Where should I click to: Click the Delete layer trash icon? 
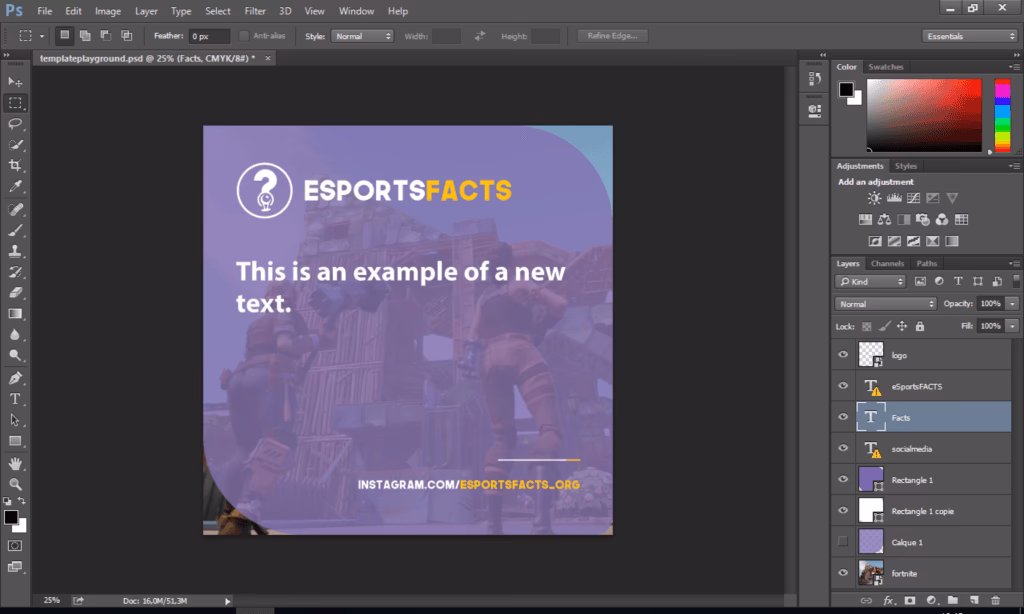tap(997, 602)
